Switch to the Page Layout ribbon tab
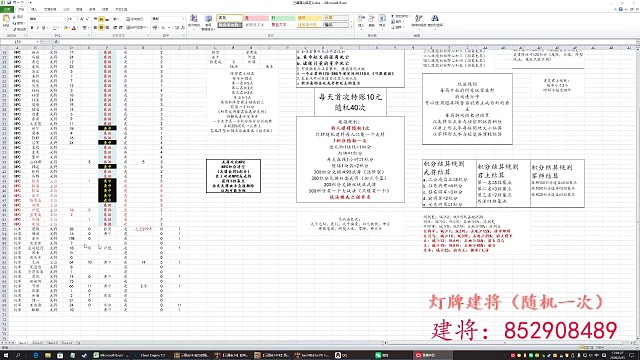The image size is (640, 360). 50,9
